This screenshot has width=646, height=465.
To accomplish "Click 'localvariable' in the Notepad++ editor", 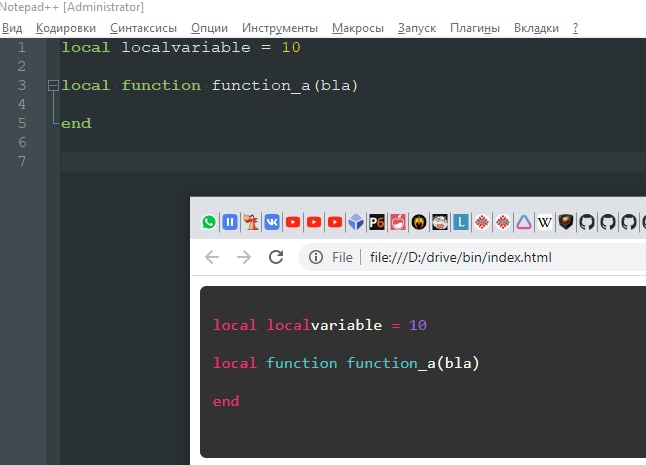I will 186,47.
